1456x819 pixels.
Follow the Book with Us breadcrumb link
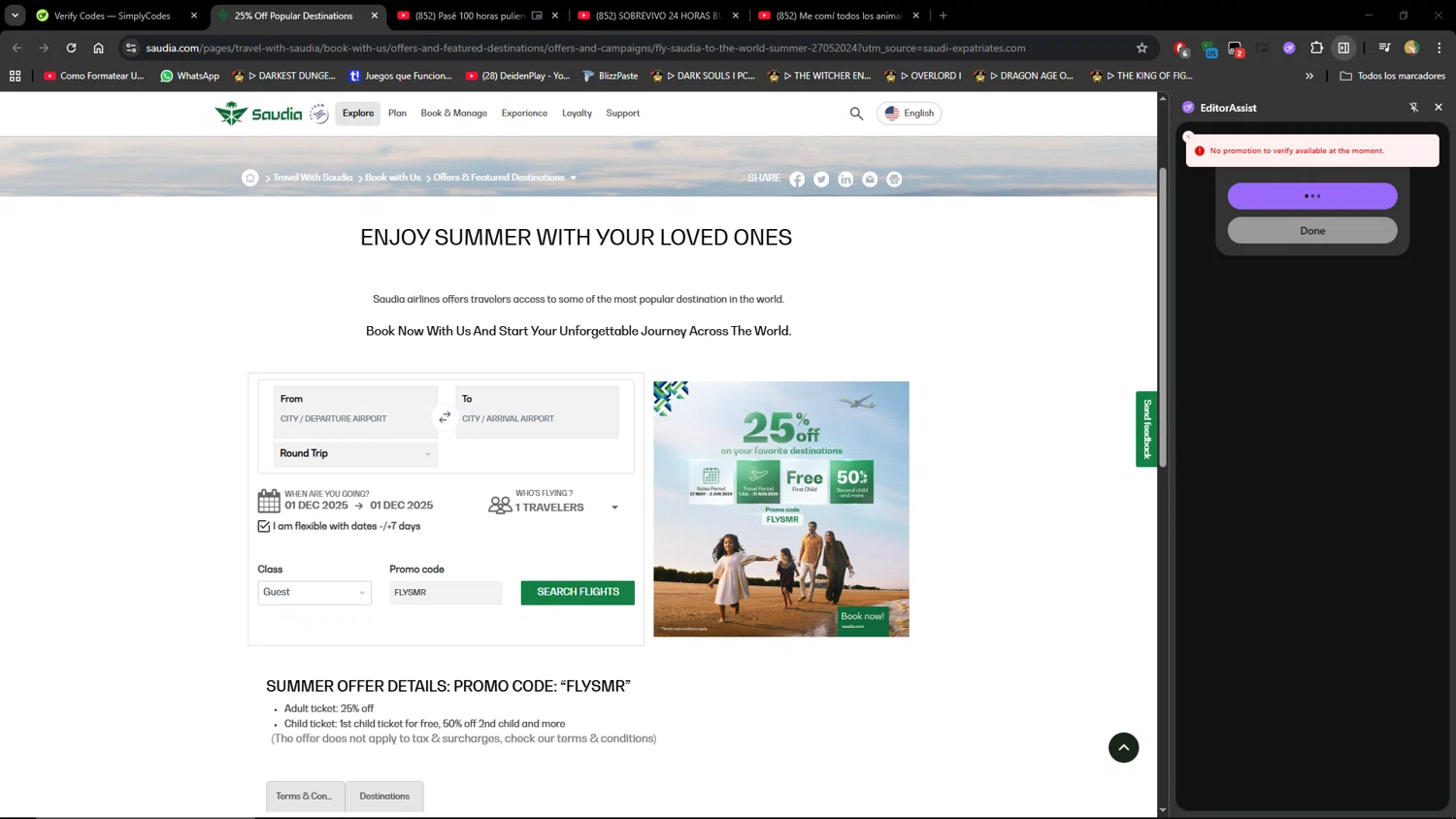point(393,178)
